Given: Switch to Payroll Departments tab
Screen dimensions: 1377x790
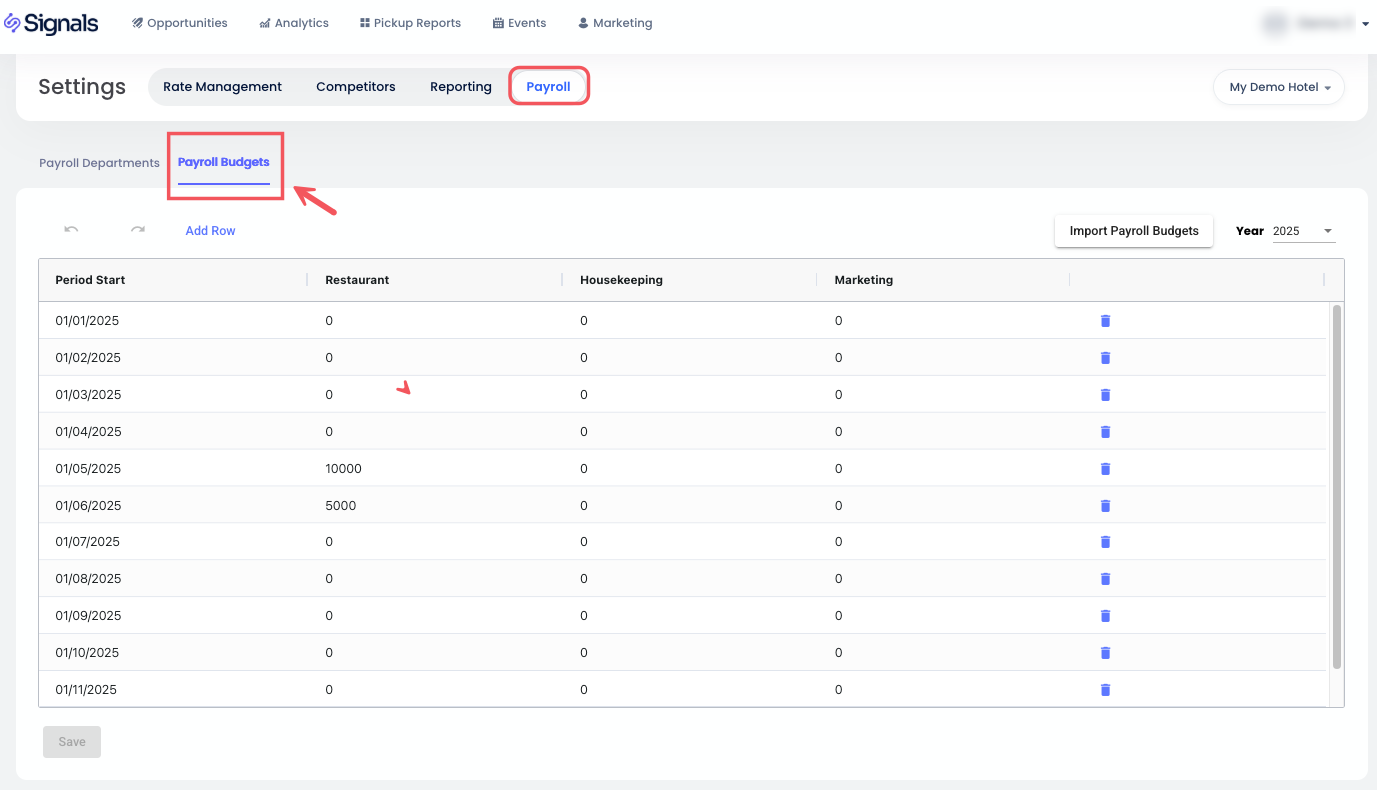Looking at the screenshot, I should [x=99, y=163].
